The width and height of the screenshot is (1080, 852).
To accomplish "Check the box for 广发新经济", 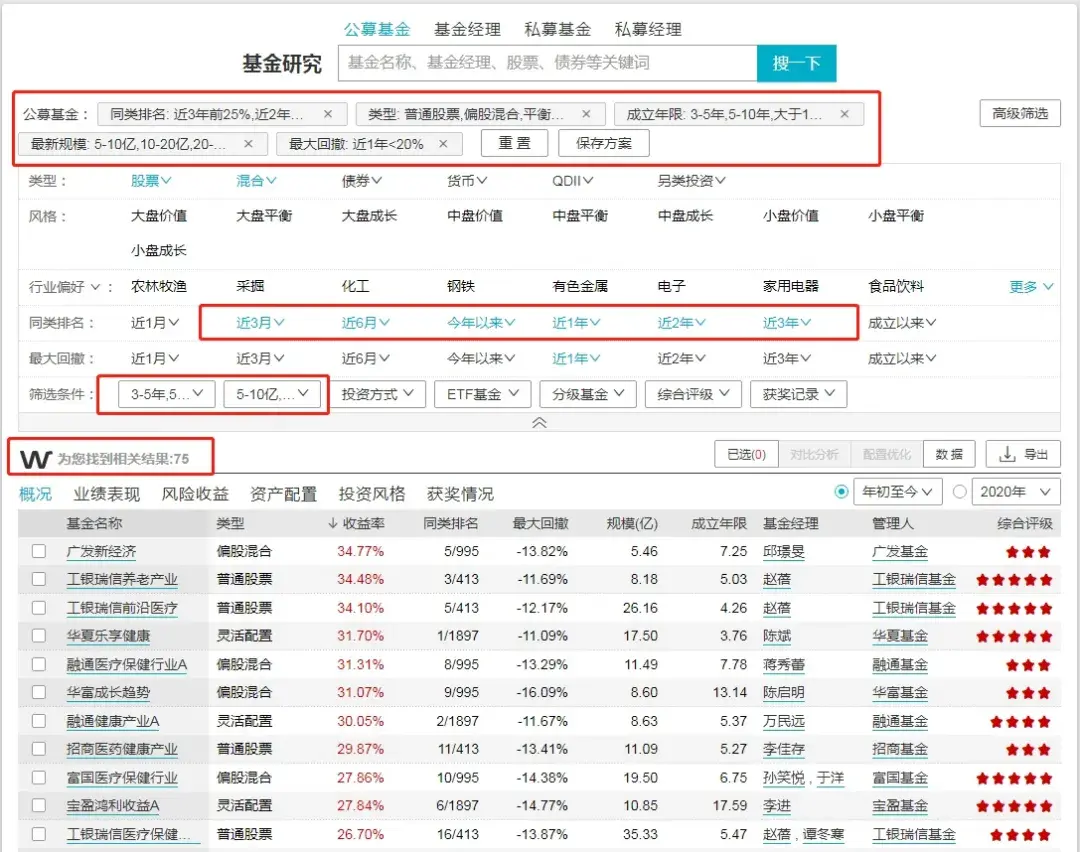I will coord(39,551).
